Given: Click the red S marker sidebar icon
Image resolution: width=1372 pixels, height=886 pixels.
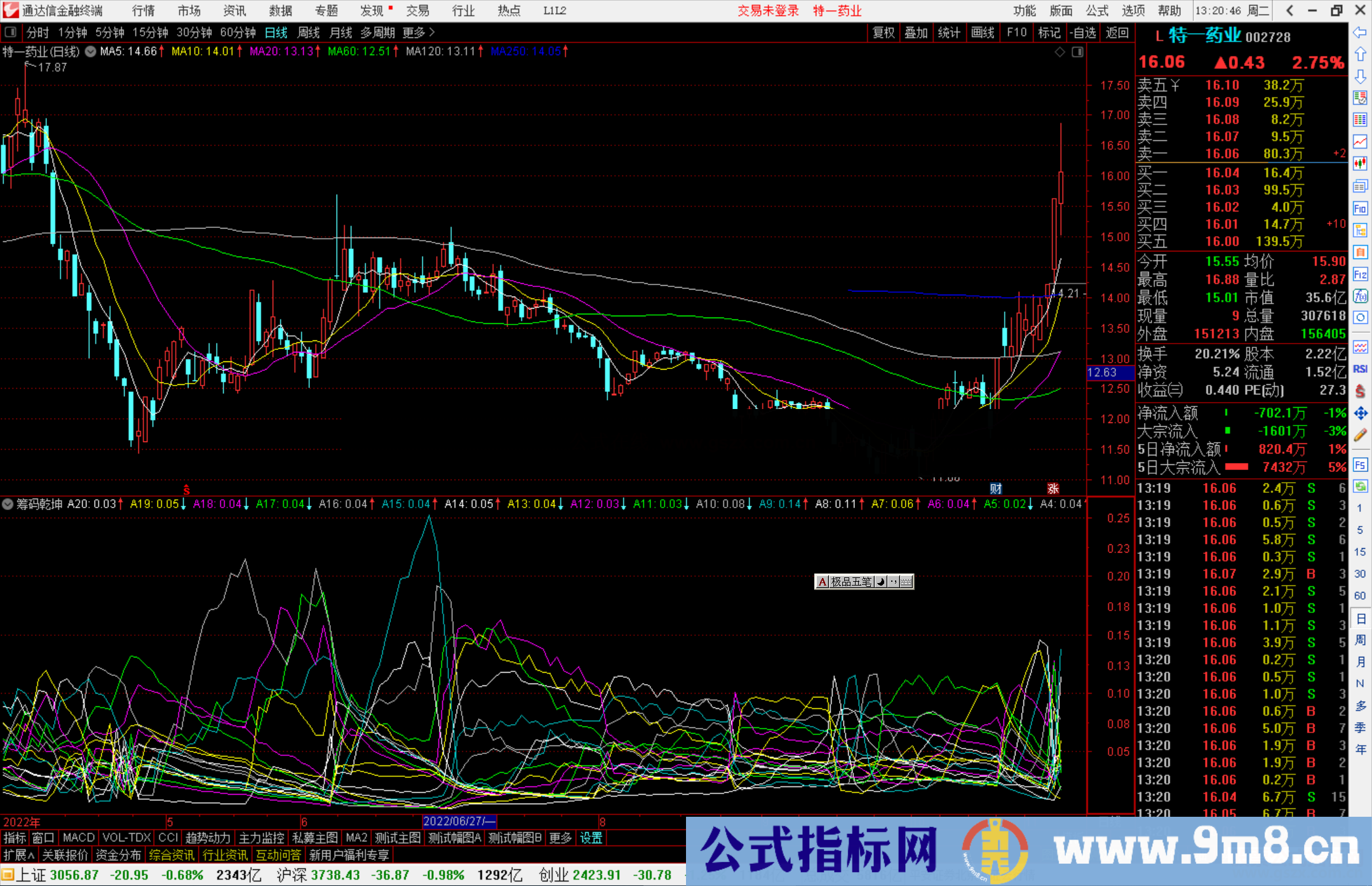Looking at the screenshot, I should [1360, 391].
